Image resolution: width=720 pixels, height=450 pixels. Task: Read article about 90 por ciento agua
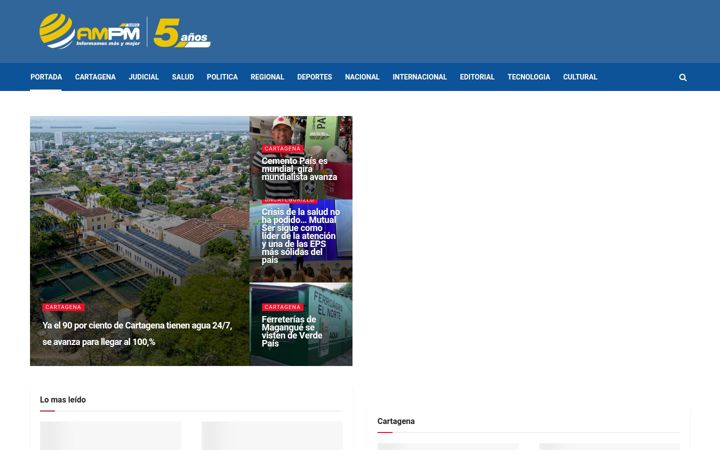pos(137,334)
